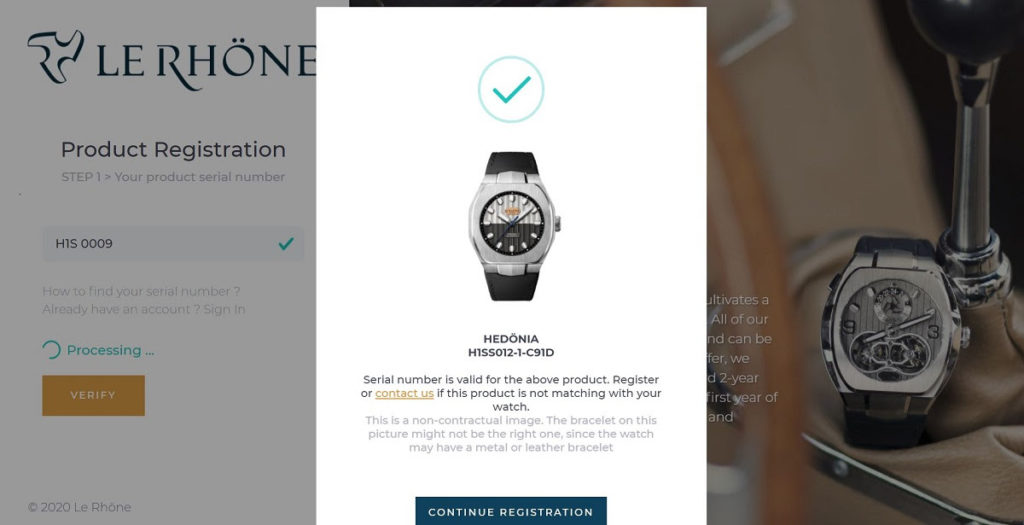This screenshot has height=525, width=1024.
Task: Click the STEP 1 product serial number label
Action: [x=173, y=177]
